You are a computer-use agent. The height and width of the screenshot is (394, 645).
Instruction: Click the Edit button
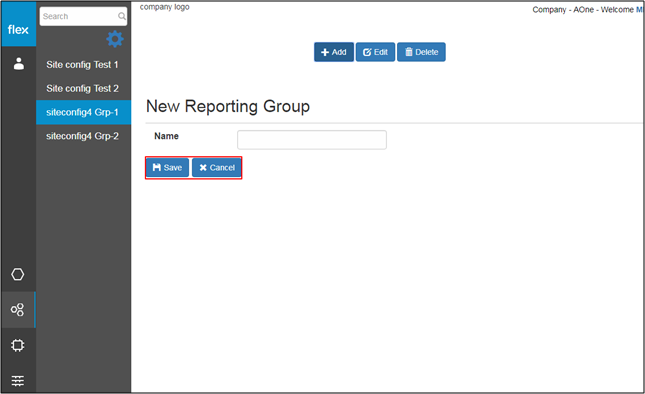(375, 52)
